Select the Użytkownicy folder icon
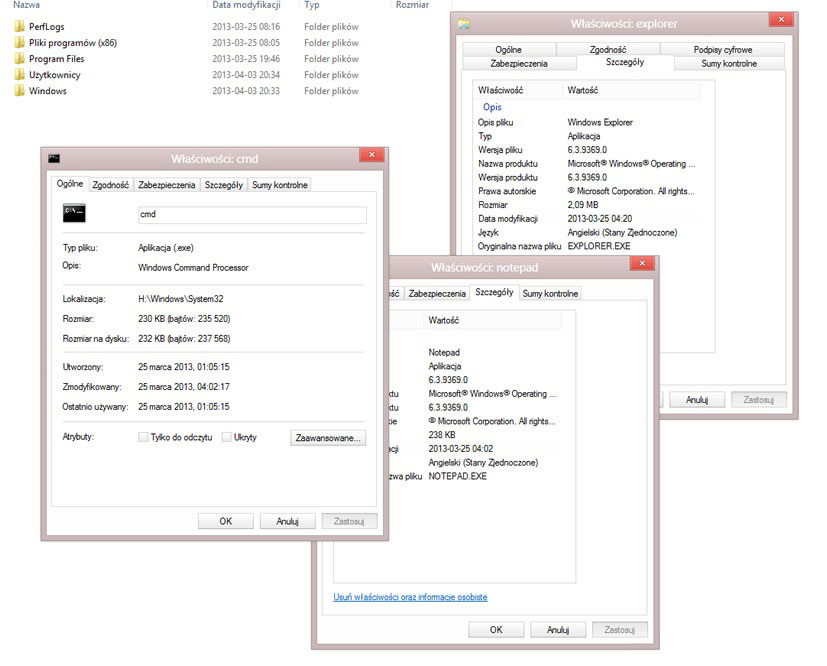The width and height of the screenshot is (827, 666). [x=20, y=75]
